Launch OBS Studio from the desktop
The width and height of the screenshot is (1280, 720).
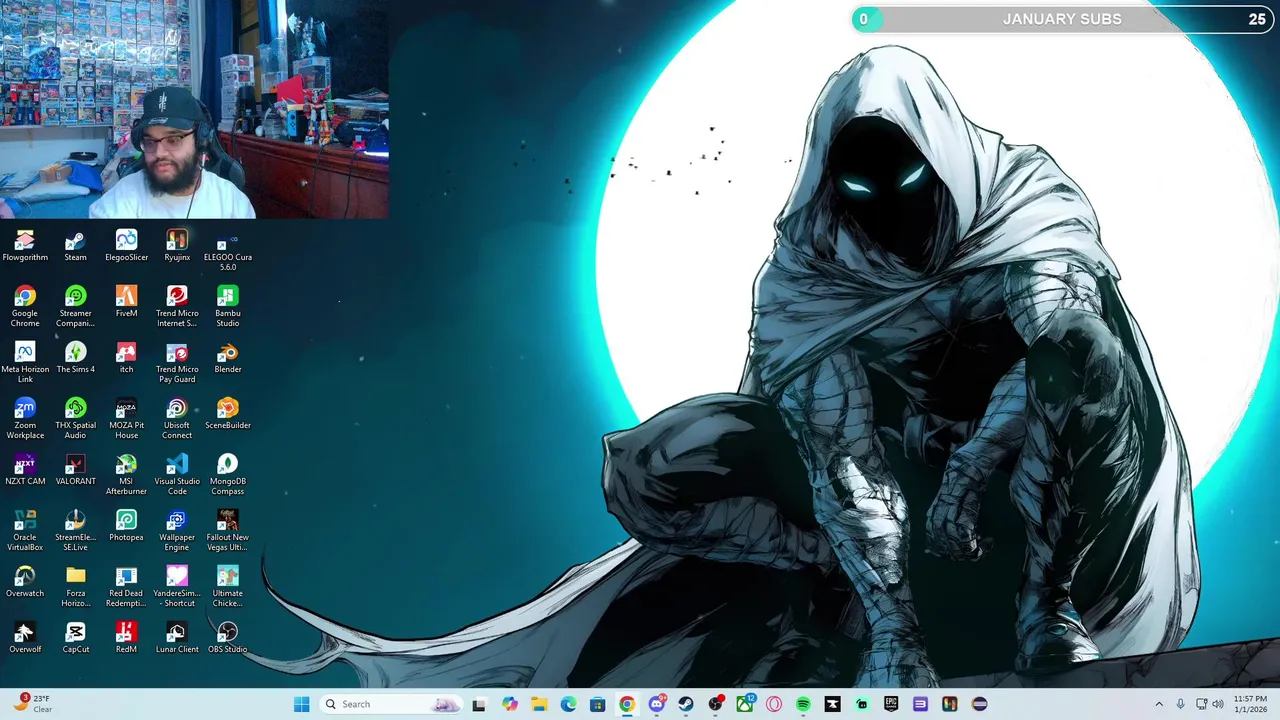228,638
